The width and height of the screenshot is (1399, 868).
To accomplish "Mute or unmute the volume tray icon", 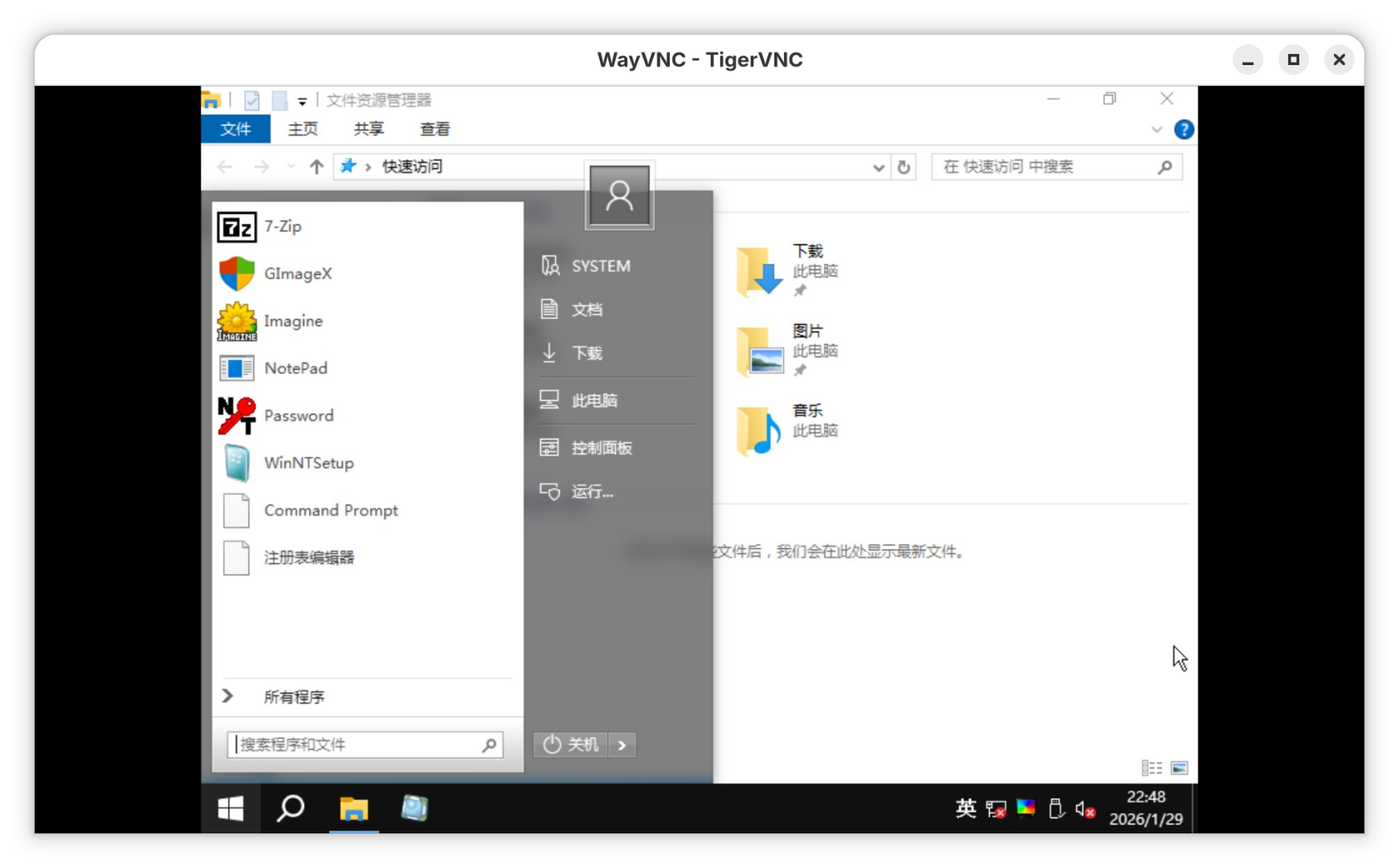I will tap(1085, 809).
